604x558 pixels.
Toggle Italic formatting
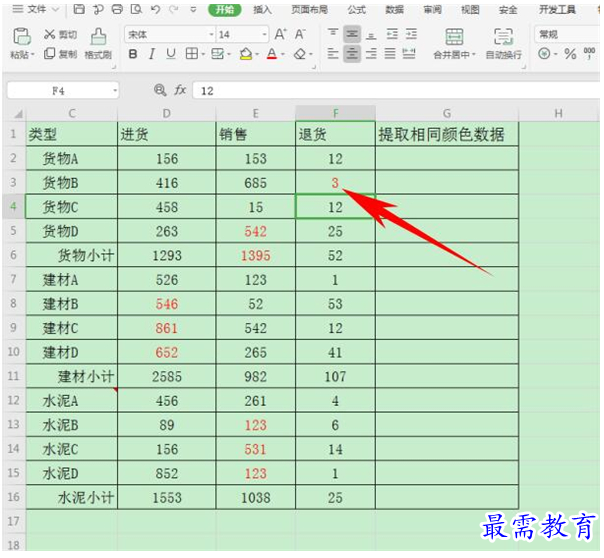(x=152, y=54)
